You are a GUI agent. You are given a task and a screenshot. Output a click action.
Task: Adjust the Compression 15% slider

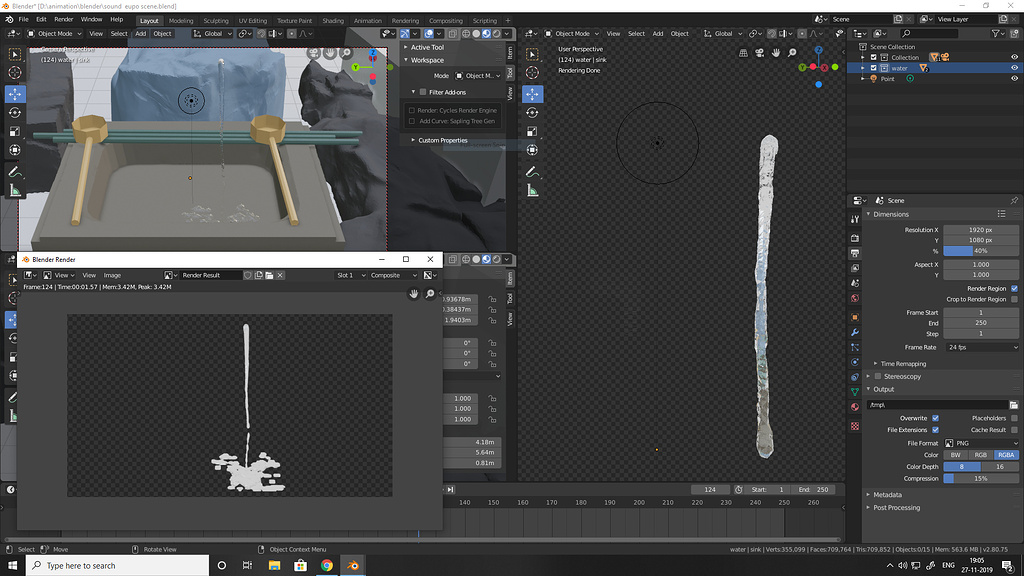[981, 479]
